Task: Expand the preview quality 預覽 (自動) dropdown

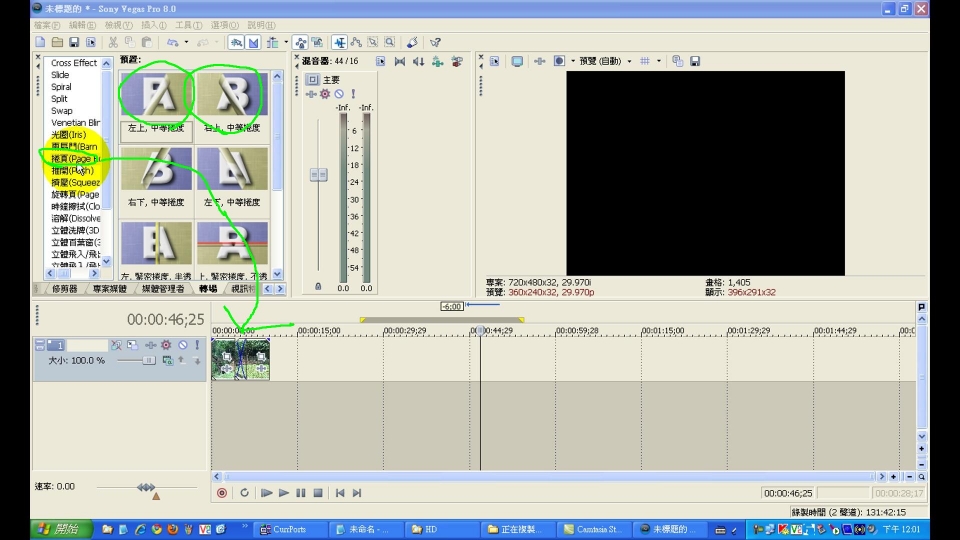Action: tap(605, 61)
